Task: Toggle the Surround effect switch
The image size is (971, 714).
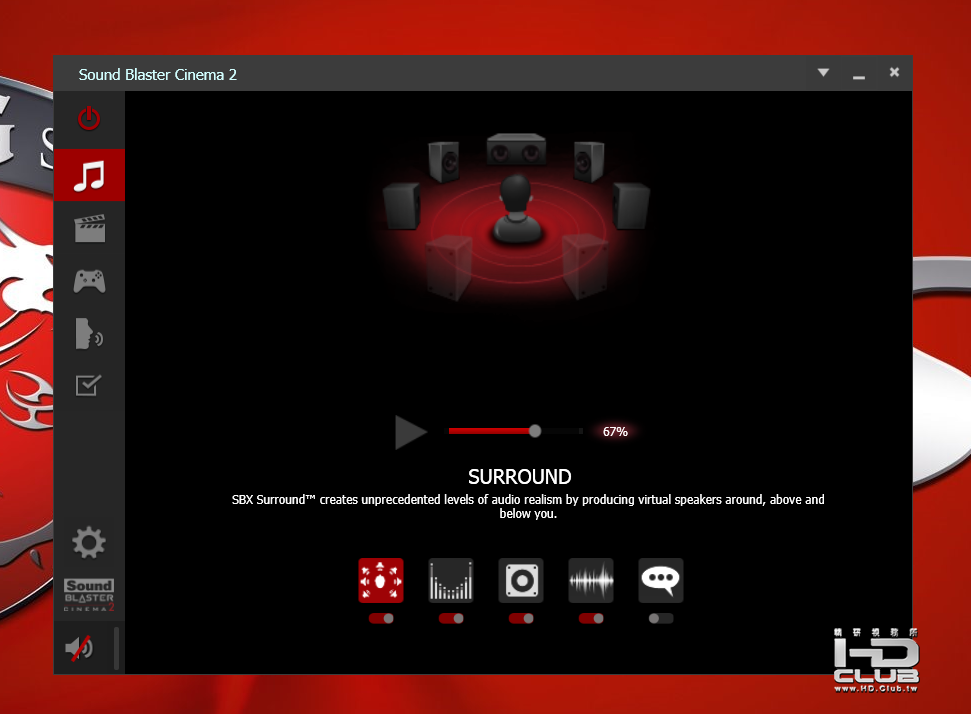Action: (x=381, y=618)
